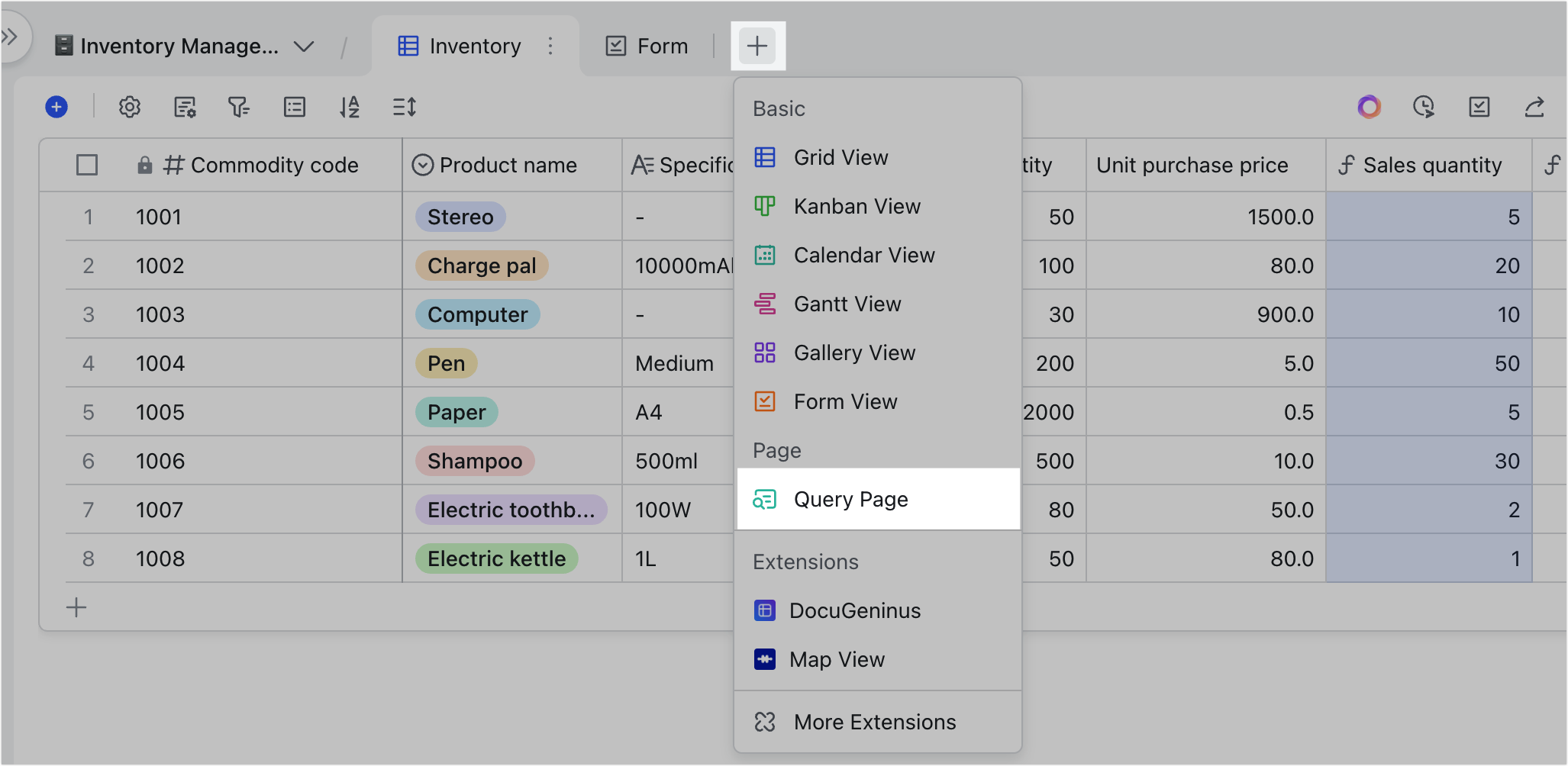Open the record history icon
Viewport: 1568px width, 766px height.
[1423, 107]
